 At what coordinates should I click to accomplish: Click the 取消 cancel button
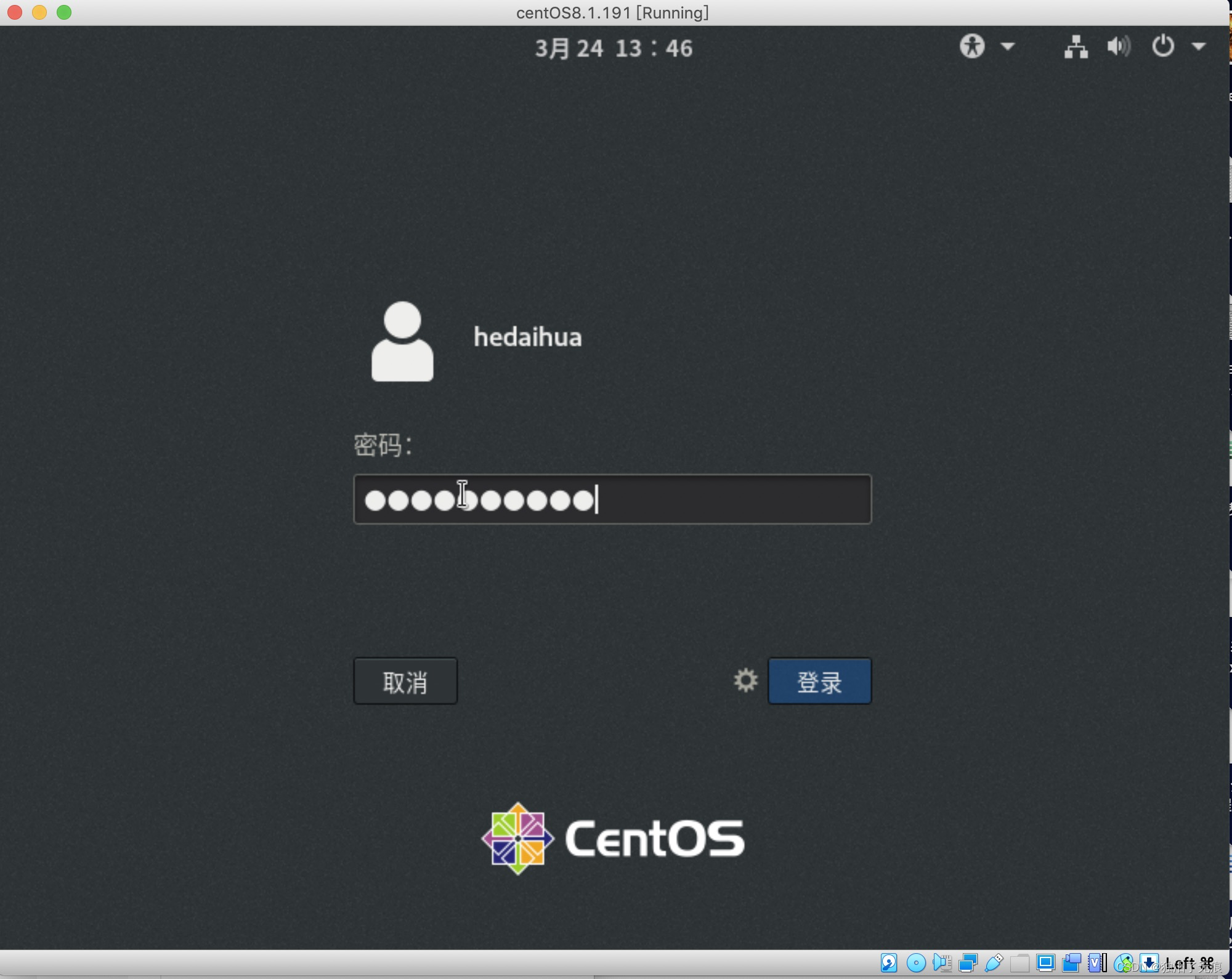405,681
